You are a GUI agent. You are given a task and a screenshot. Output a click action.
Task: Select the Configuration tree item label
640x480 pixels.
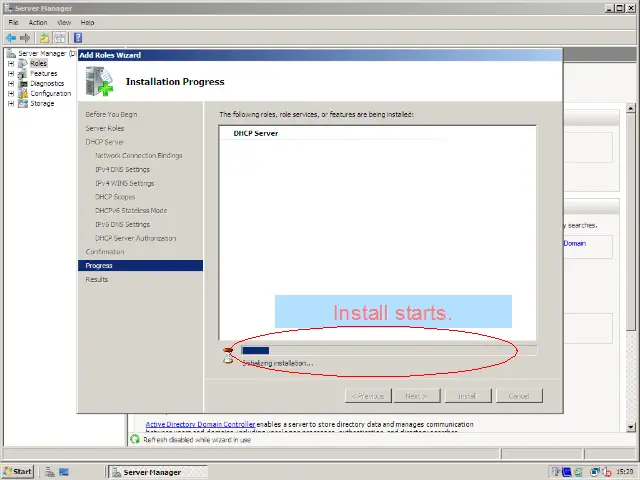[51, 93]
